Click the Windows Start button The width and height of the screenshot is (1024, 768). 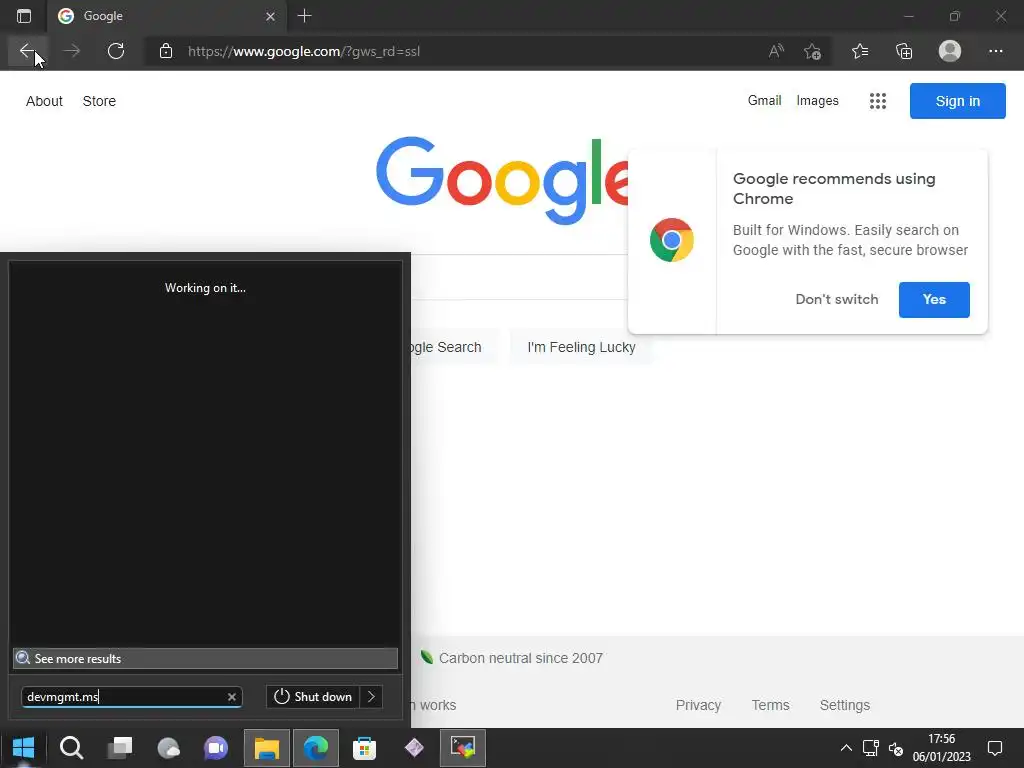tap(23, 748)
